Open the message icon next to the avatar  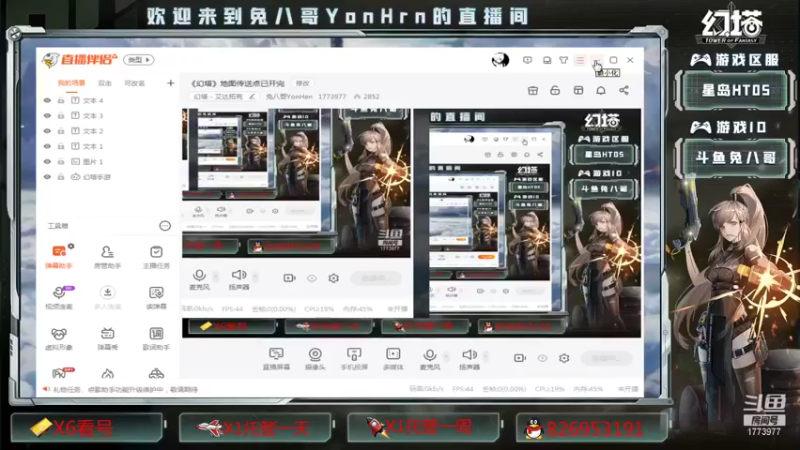coord(528,60)
